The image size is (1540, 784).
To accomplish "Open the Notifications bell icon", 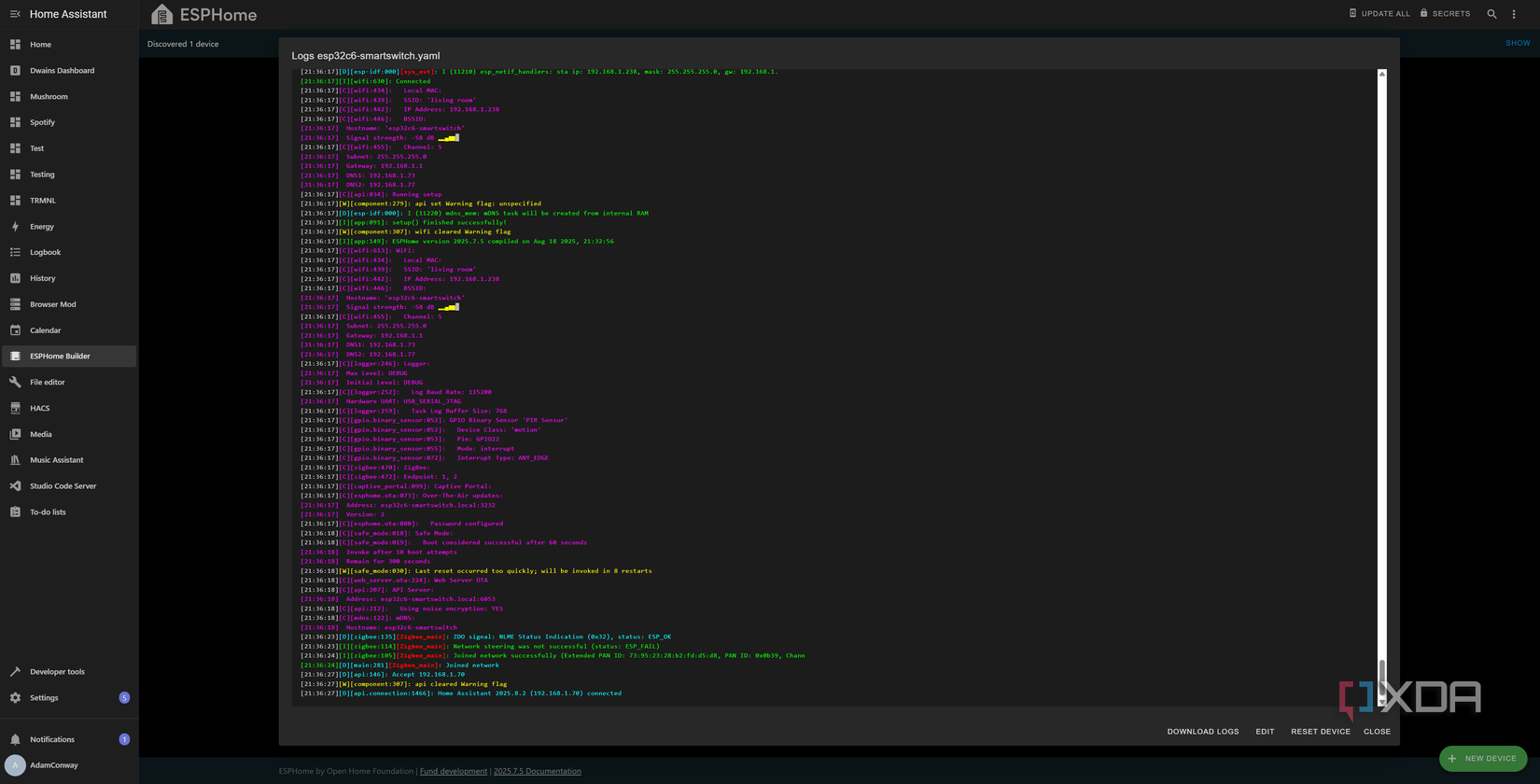I will [x=15, y=739].
